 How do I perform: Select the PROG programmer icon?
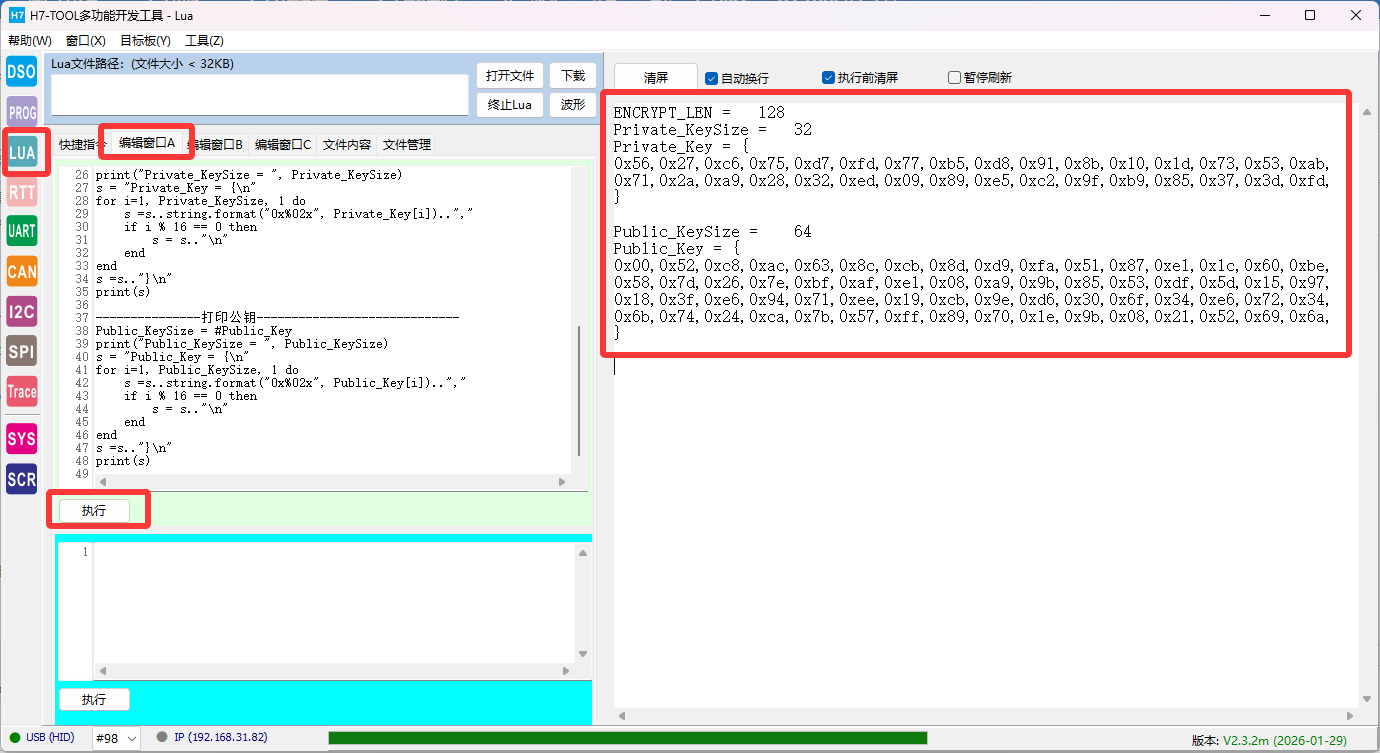click(x=22, y=113)
